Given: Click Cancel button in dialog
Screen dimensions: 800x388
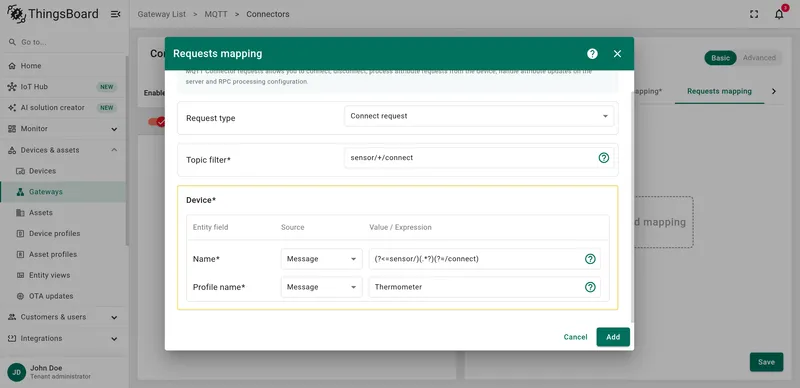Looking at the screenshot, I should pyautogui.click(x=576, y=337).
